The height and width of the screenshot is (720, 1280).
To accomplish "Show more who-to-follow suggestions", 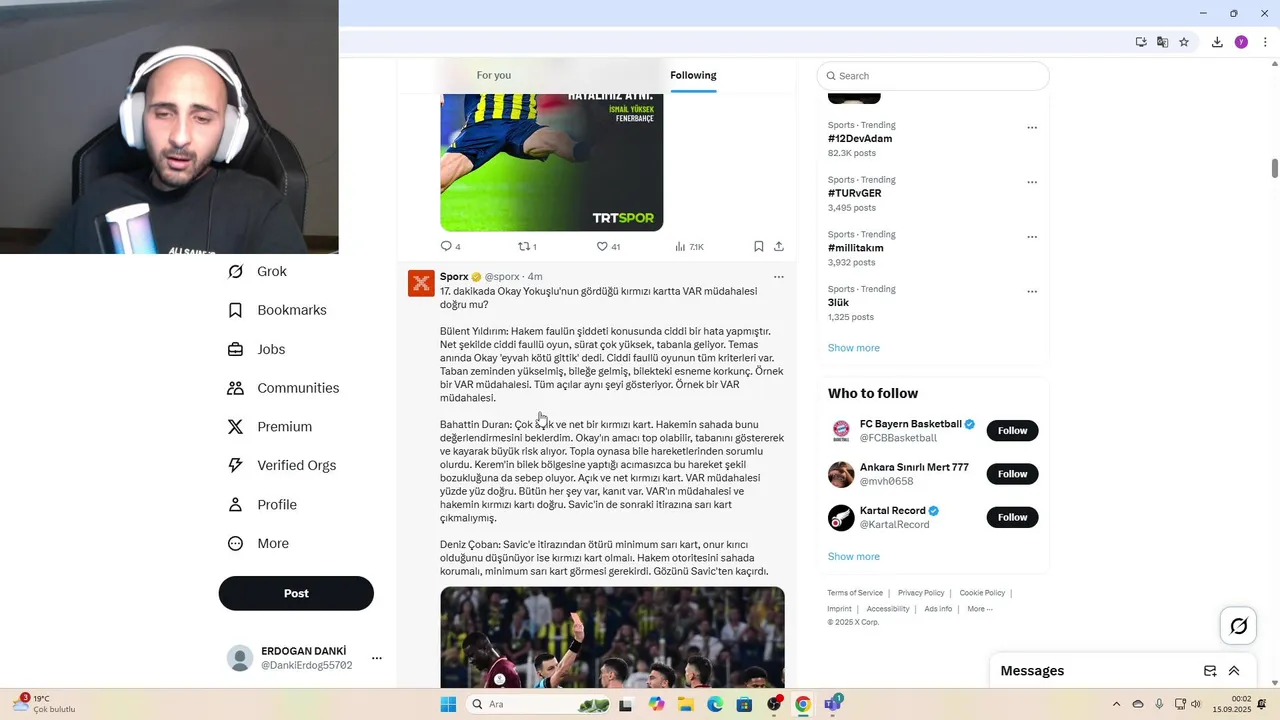I will click(854, 557).
